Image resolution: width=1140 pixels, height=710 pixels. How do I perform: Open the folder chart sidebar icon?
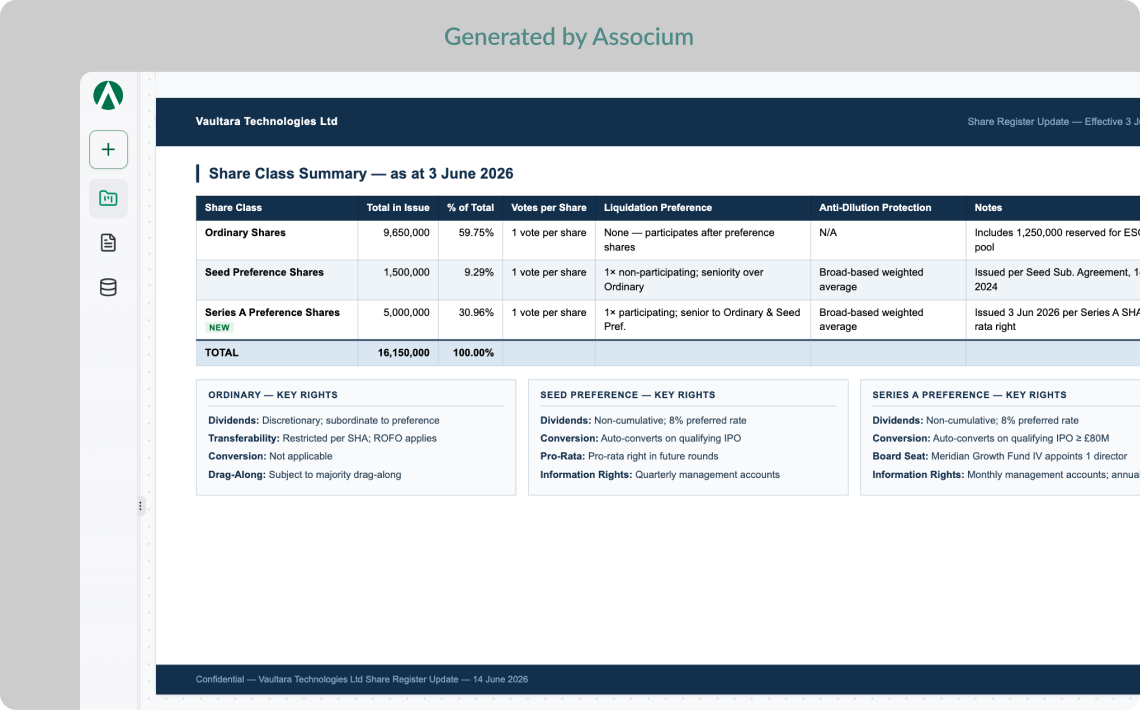point(108,198)
